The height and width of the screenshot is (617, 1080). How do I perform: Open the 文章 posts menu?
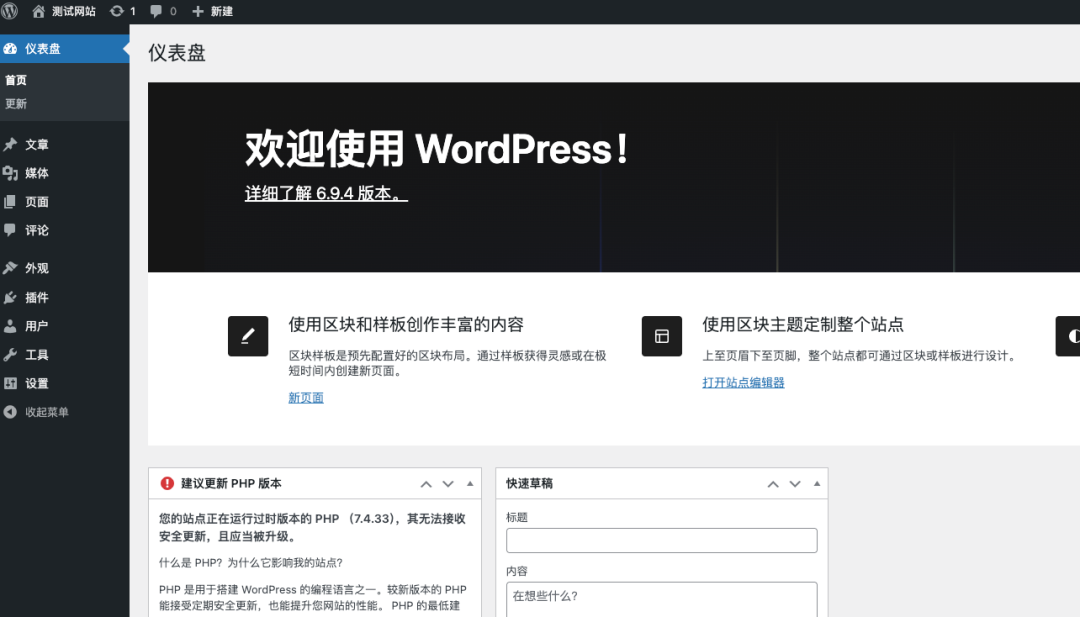(65, 145)
